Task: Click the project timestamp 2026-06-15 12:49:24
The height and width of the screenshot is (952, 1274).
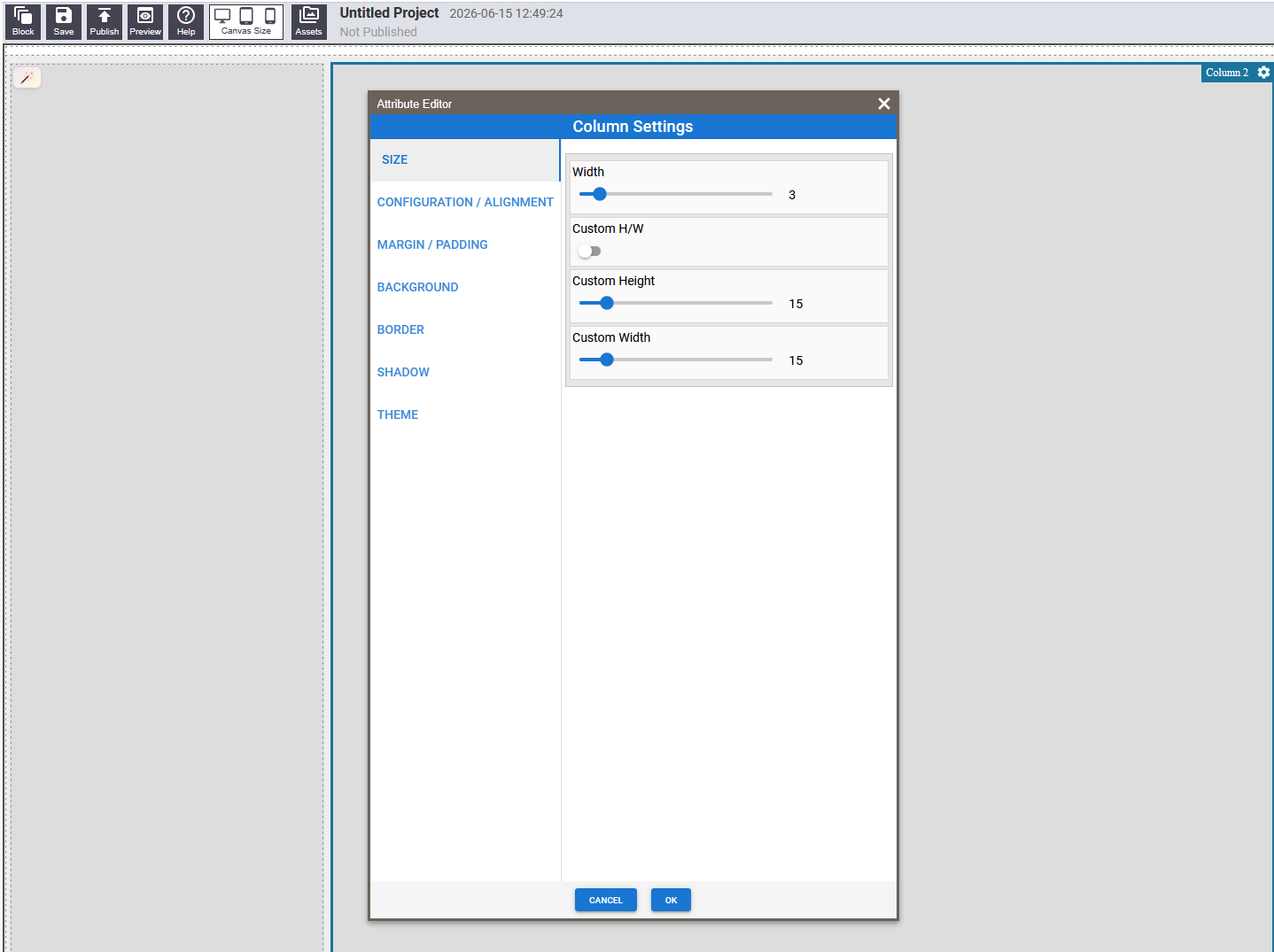Action: point(506,14)
